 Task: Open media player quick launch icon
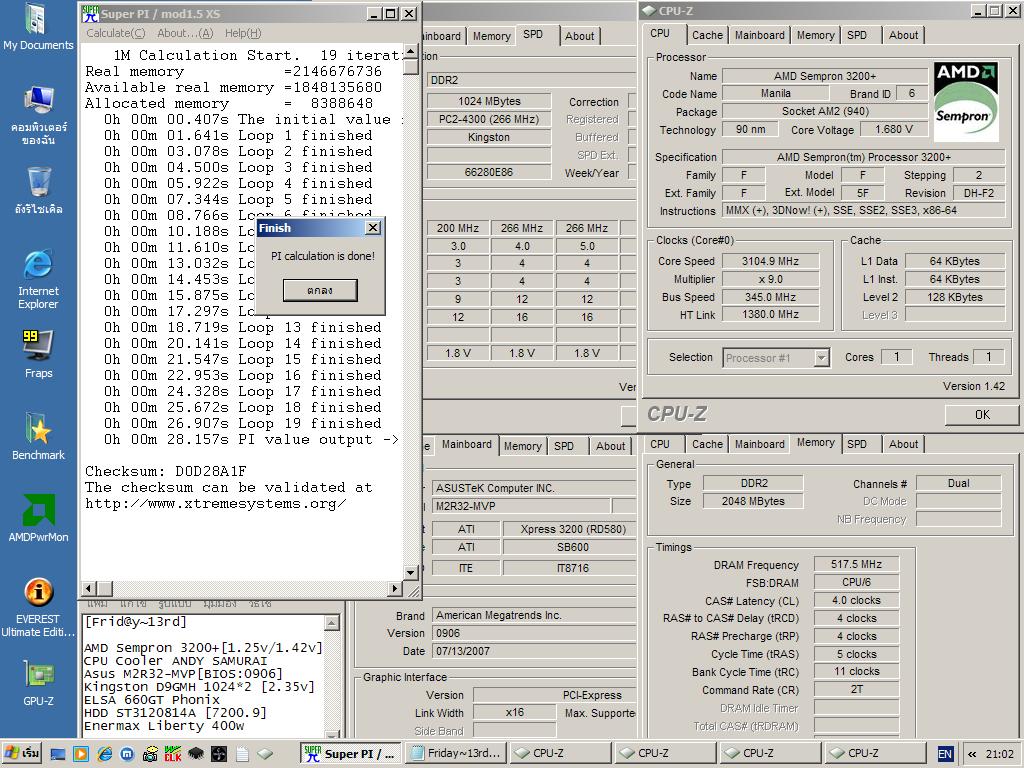pos(81,754)
